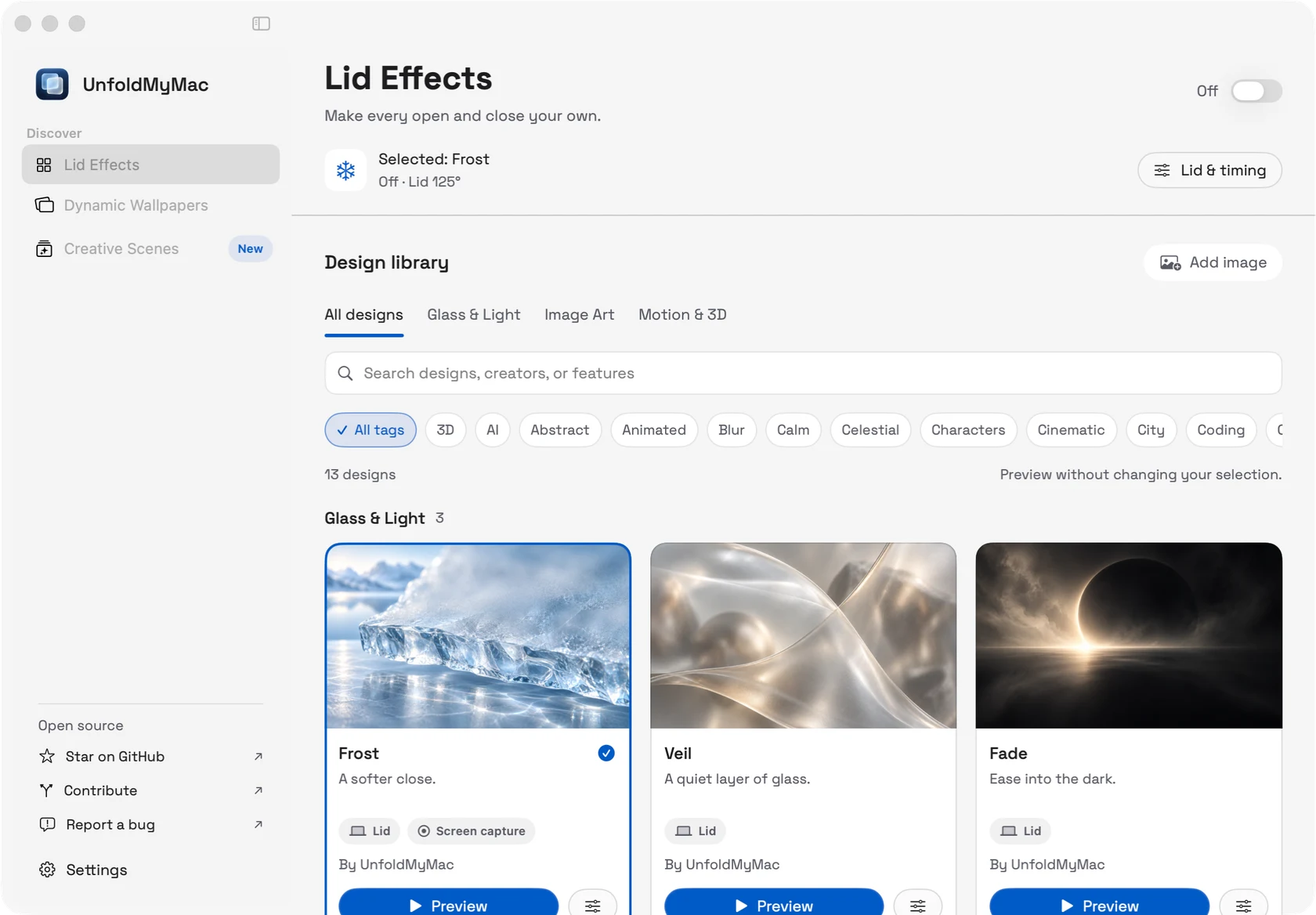Click the Frost snowflake icon
1316x915 pixels.
[345, 170]
